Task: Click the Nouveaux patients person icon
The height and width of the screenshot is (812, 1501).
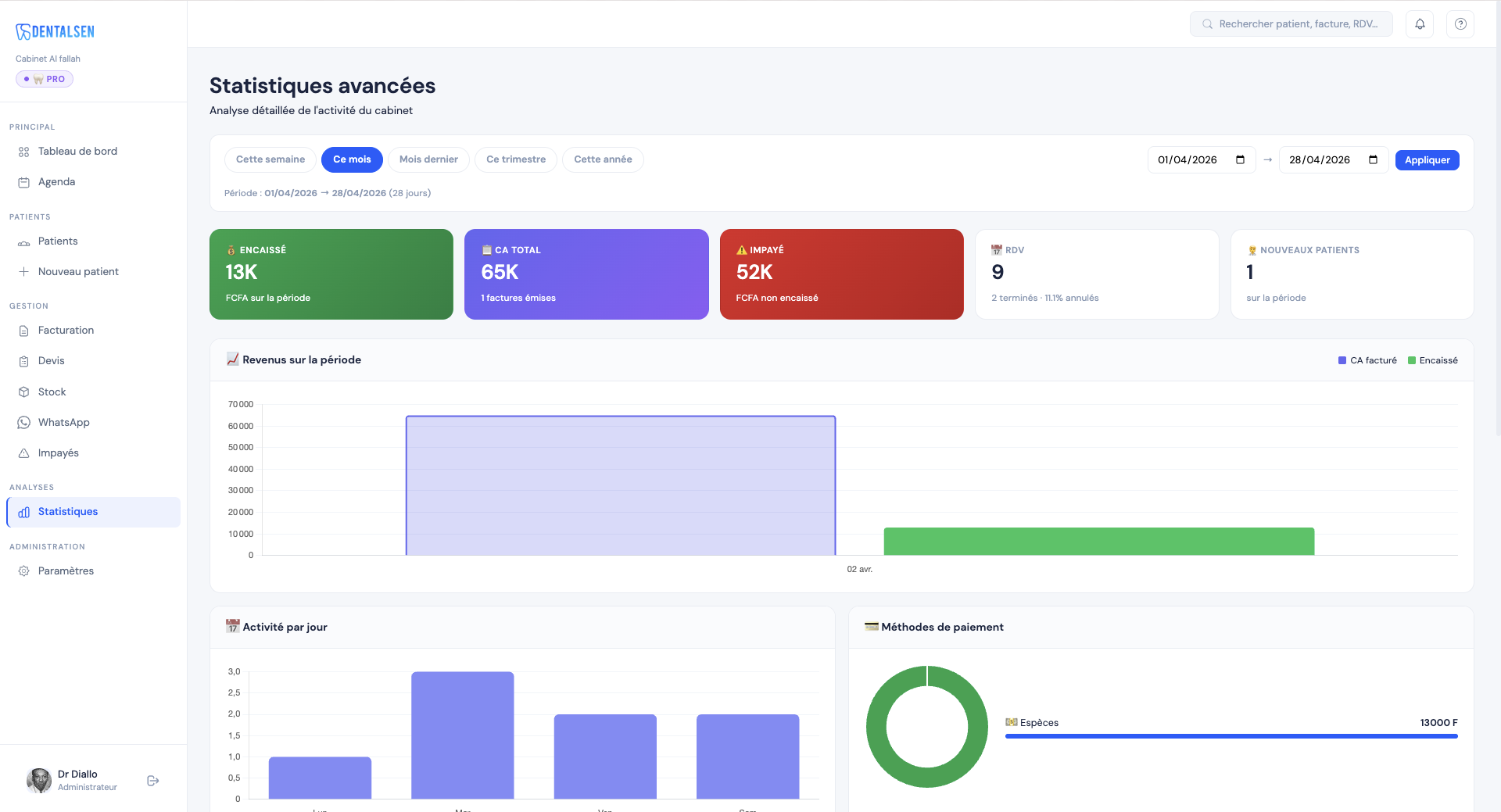Action: tap(1252, 250)
